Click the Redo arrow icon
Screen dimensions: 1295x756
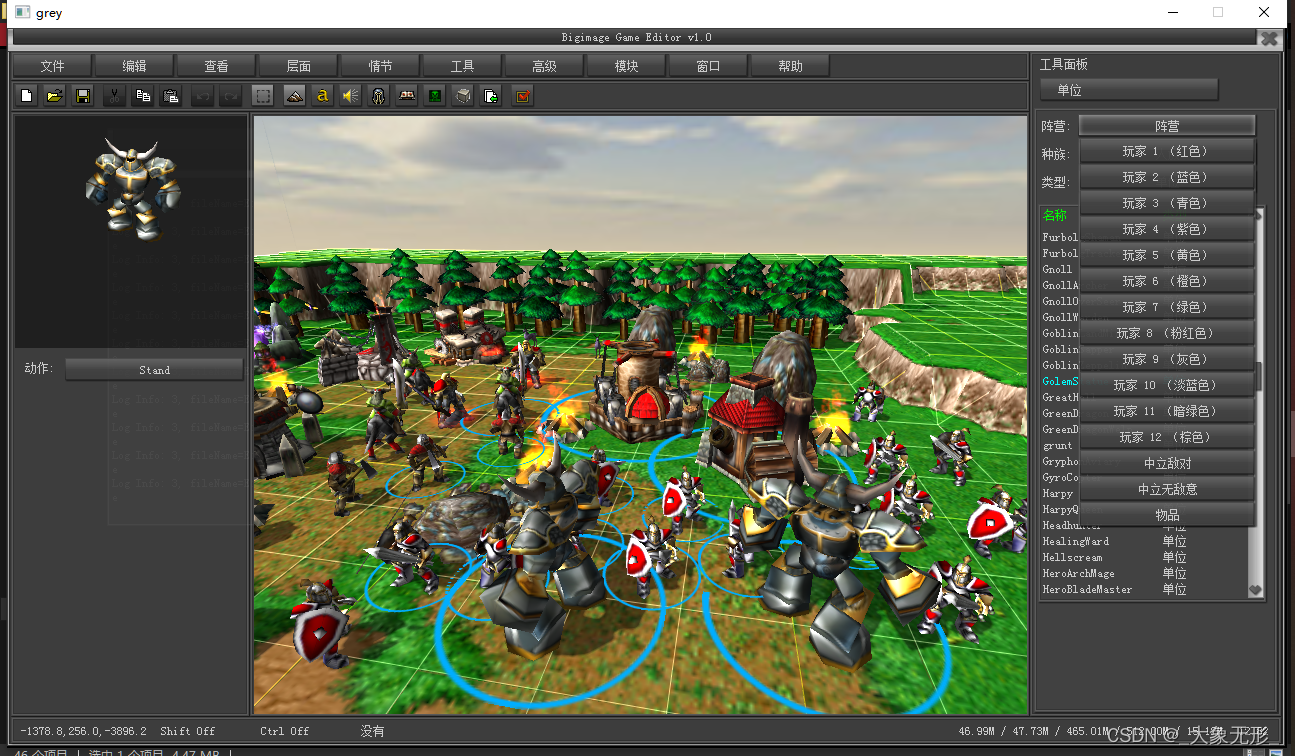coord(231,96)
